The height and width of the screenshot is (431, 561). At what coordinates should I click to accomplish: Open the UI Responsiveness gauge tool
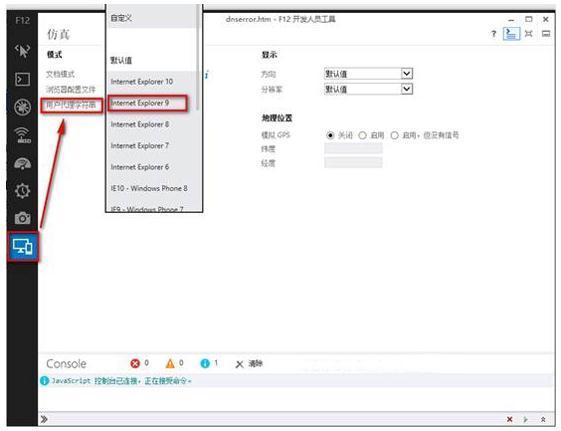point(23,163)
